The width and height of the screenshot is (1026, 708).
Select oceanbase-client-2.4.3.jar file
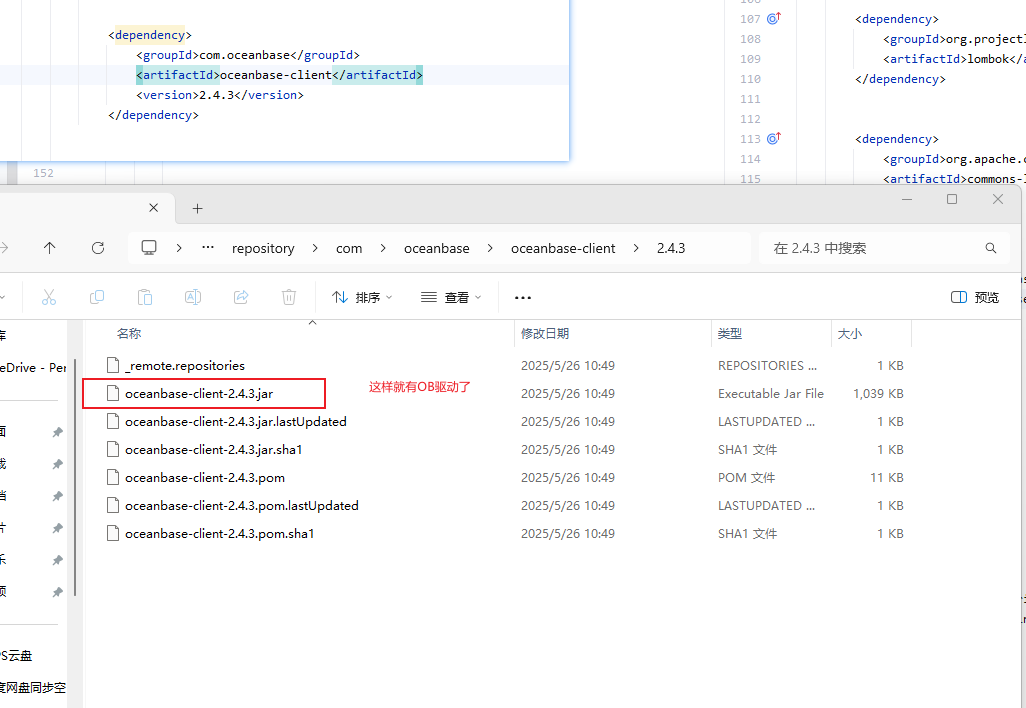[199, 393]
